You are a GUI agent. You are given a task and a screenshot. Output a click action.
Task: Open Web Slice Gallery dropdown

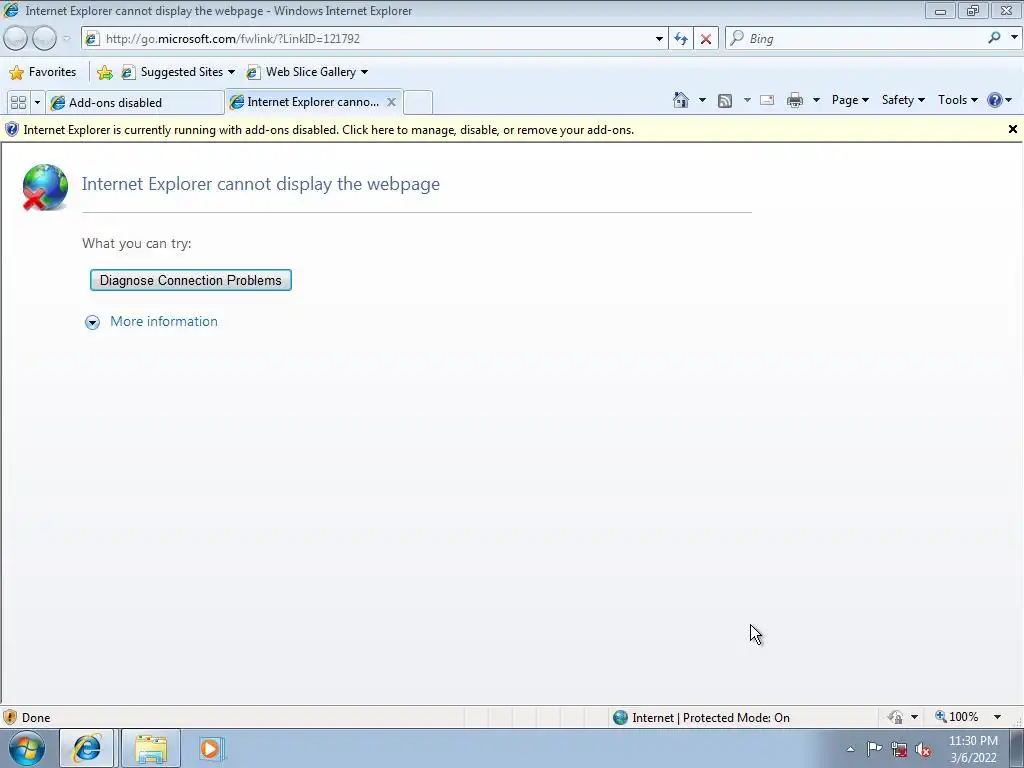pos(307,72)
